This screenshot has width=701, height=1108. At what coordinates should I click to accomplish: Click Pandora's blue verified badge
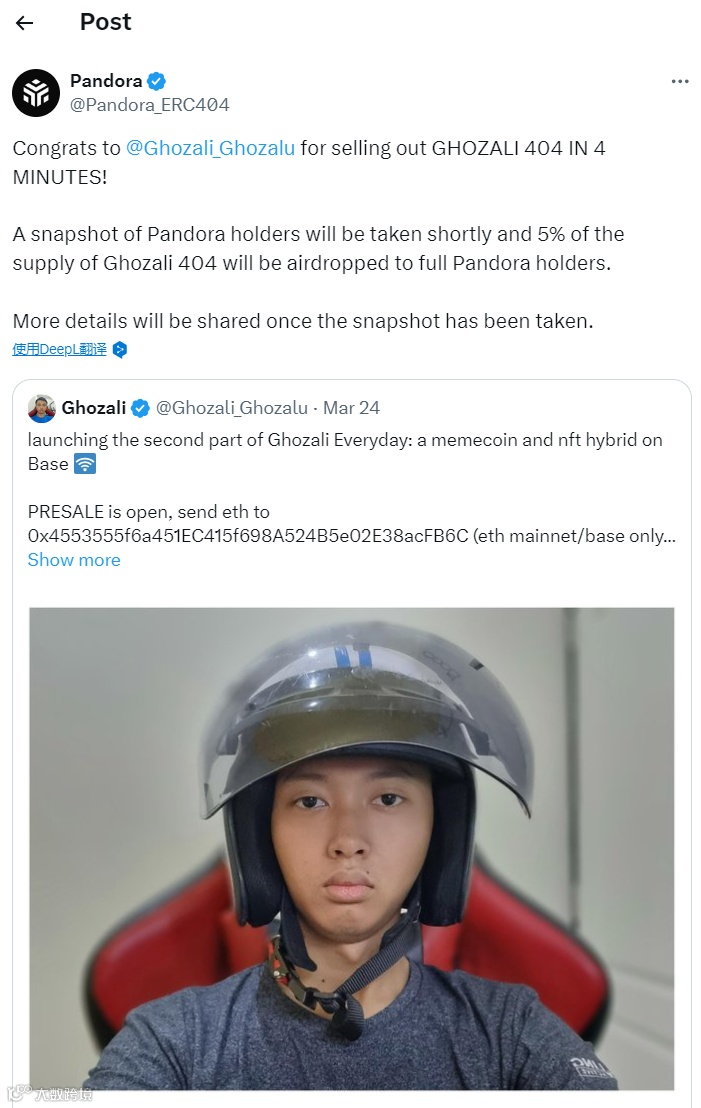[157, 81]
